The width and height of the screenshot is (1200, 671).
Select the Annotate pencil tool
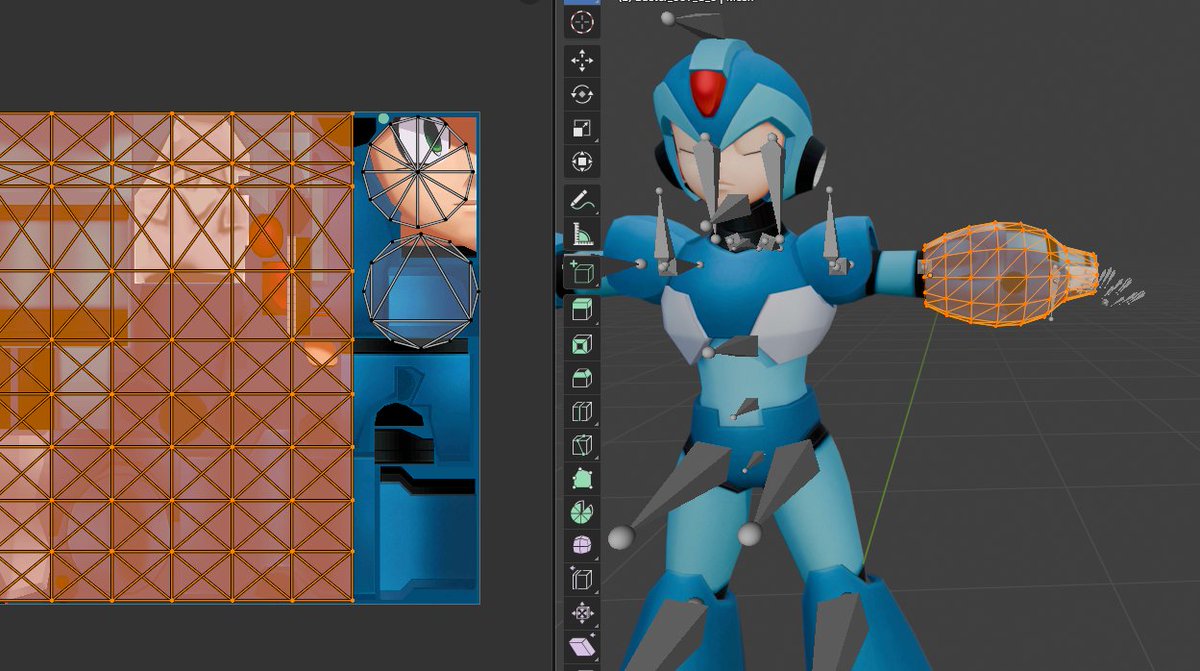[x=582, y=202]
